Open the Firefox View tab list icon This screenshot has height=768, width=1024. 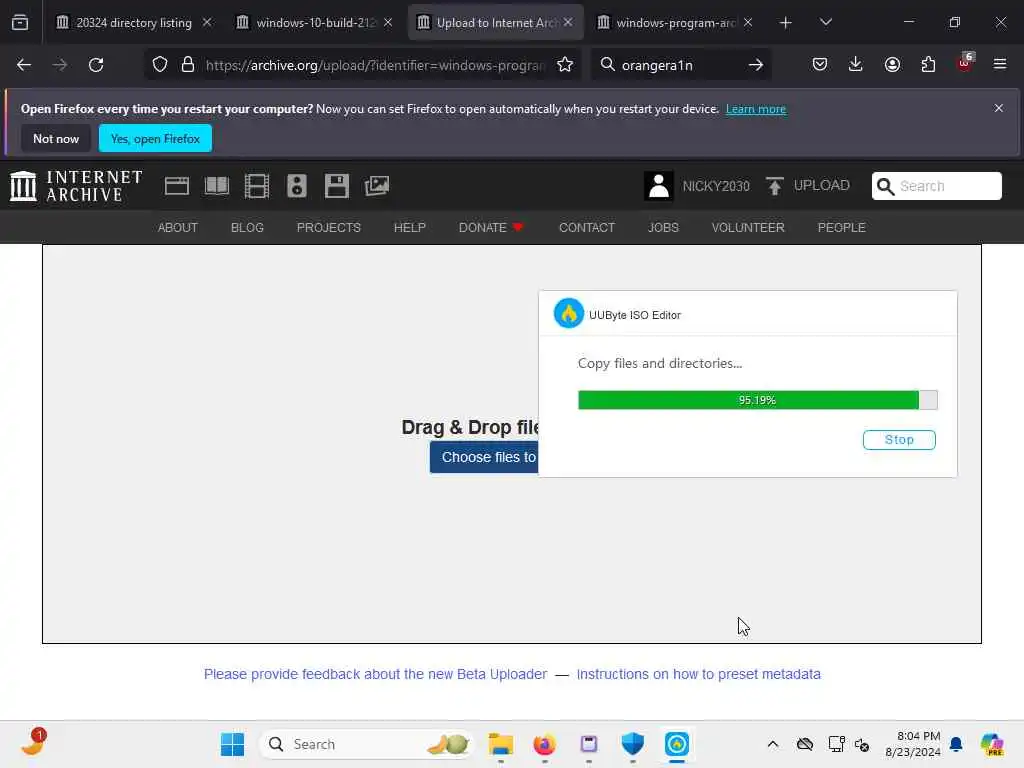[x=20, y=23]
